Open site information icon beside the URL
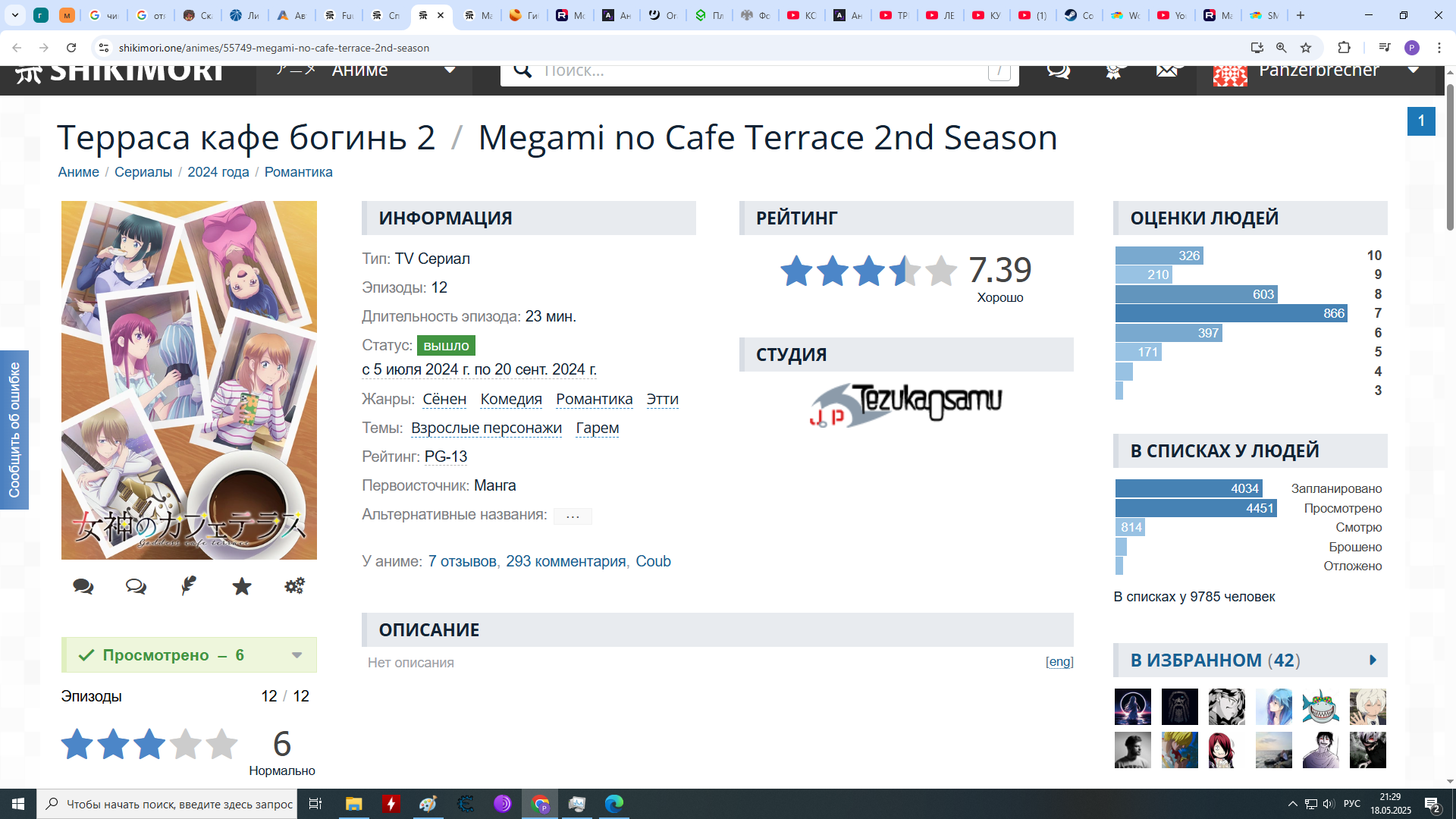The image size is (1456, 819). 104,48
